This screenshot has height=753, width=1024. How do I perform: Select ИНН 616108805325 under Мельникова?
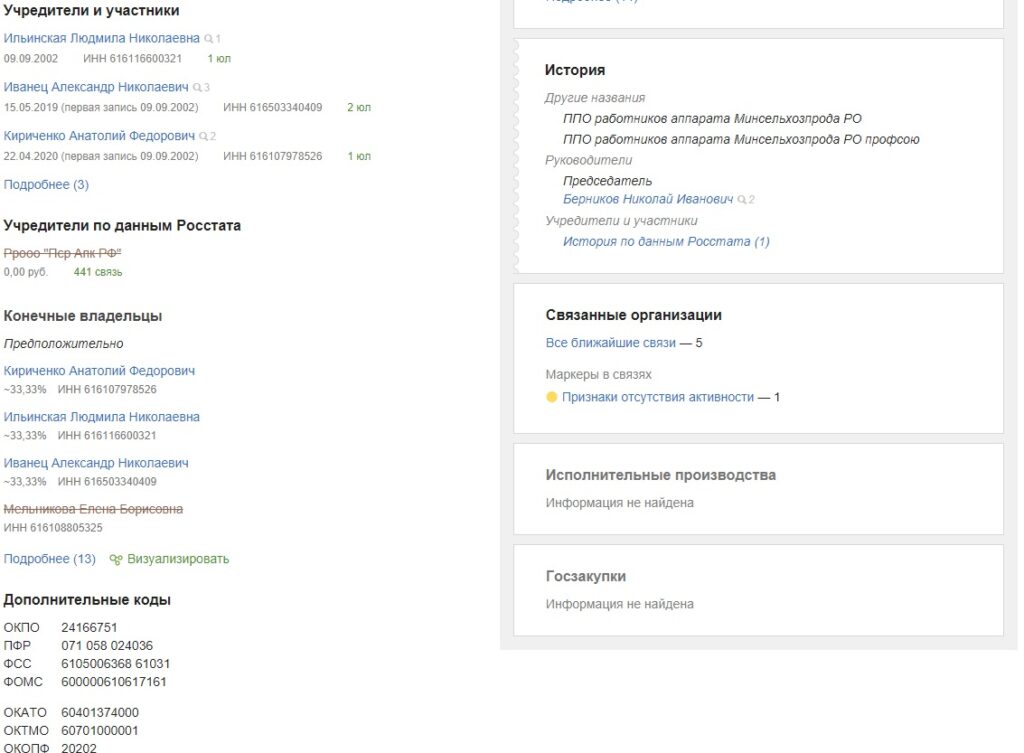53,528
